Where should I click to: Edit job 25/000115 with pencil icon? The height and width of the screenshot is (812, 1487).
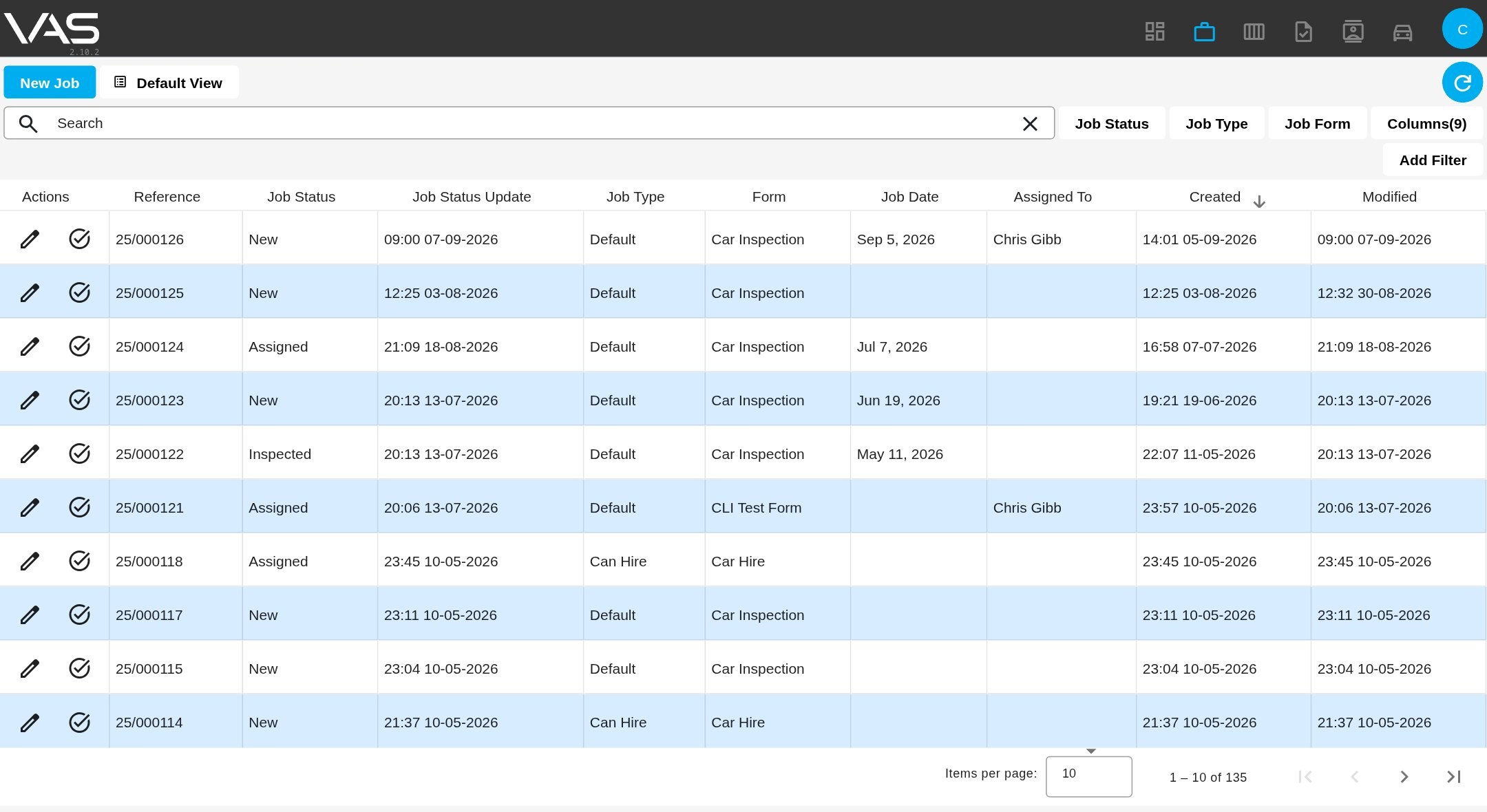pyautogui.click(x=30, y=669)
